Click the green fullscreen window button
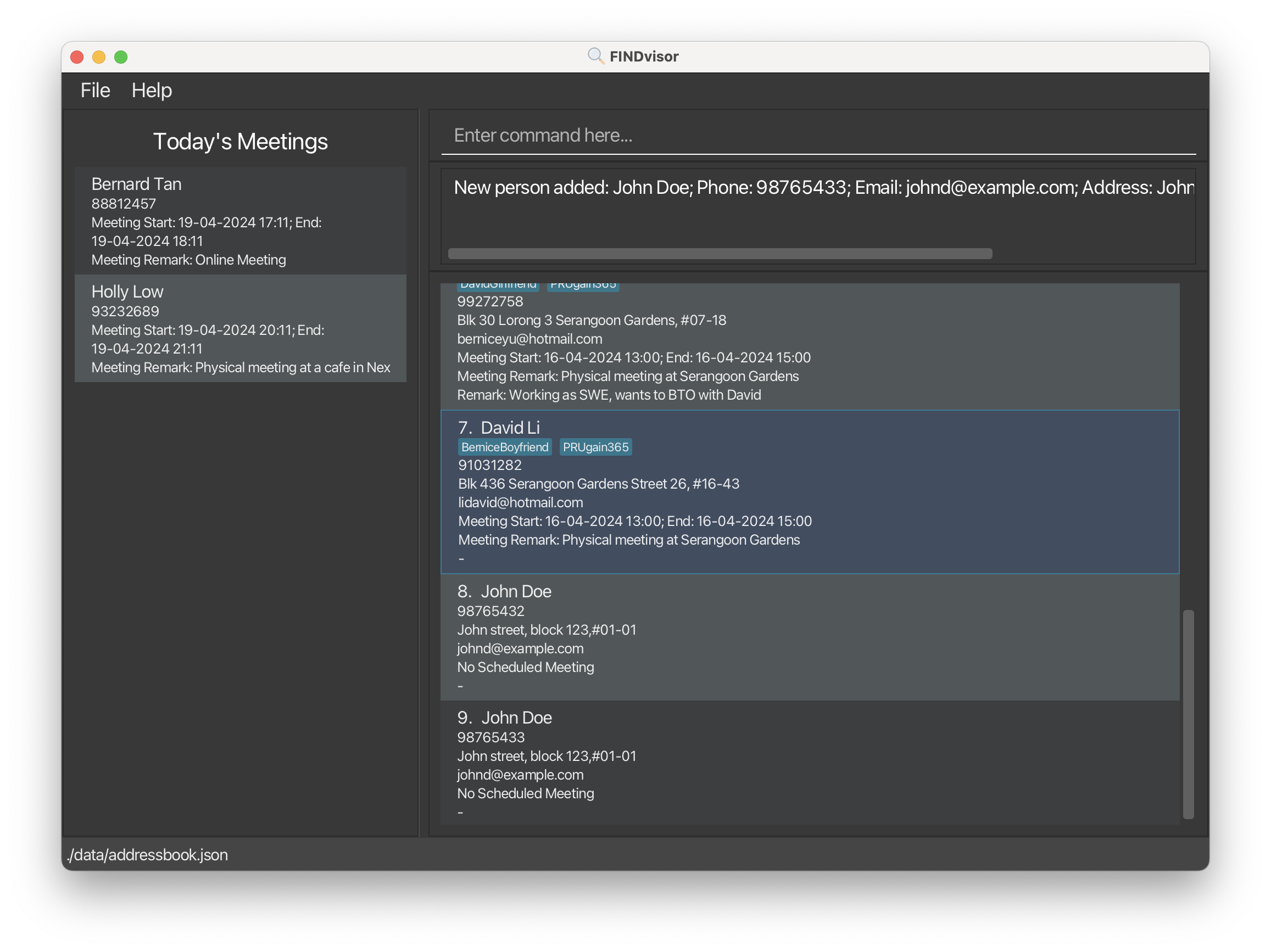 click(x=121, y=57)
